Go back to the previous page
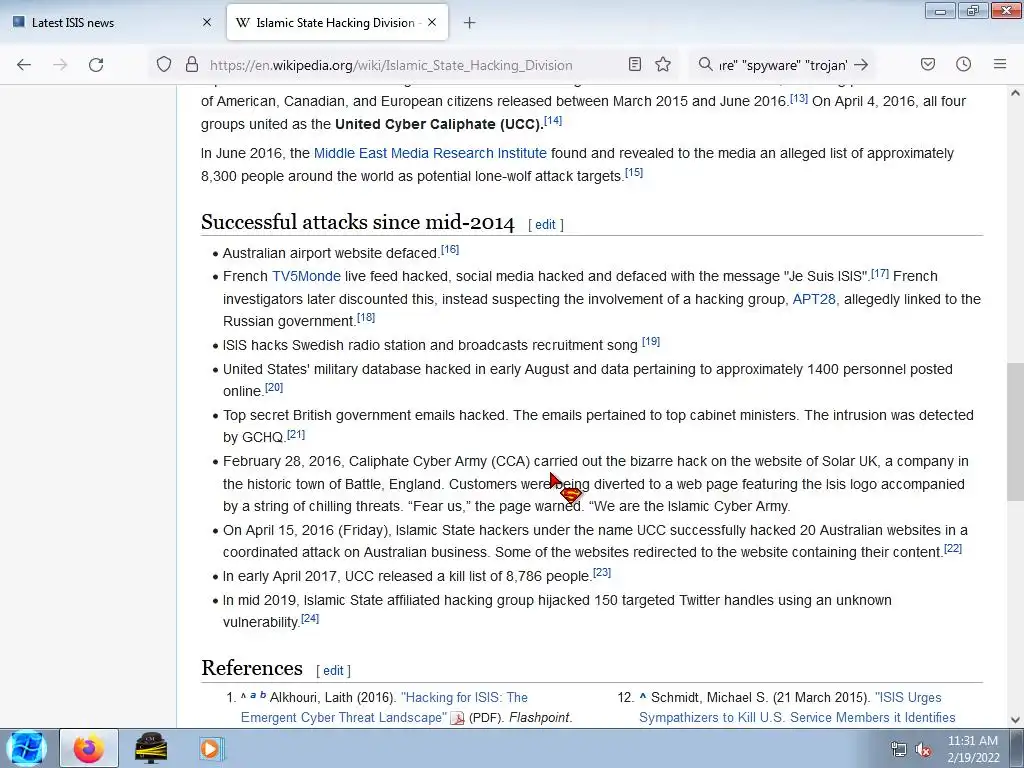The height and width of the screenshot is (768, 1024). coord(24,65)
